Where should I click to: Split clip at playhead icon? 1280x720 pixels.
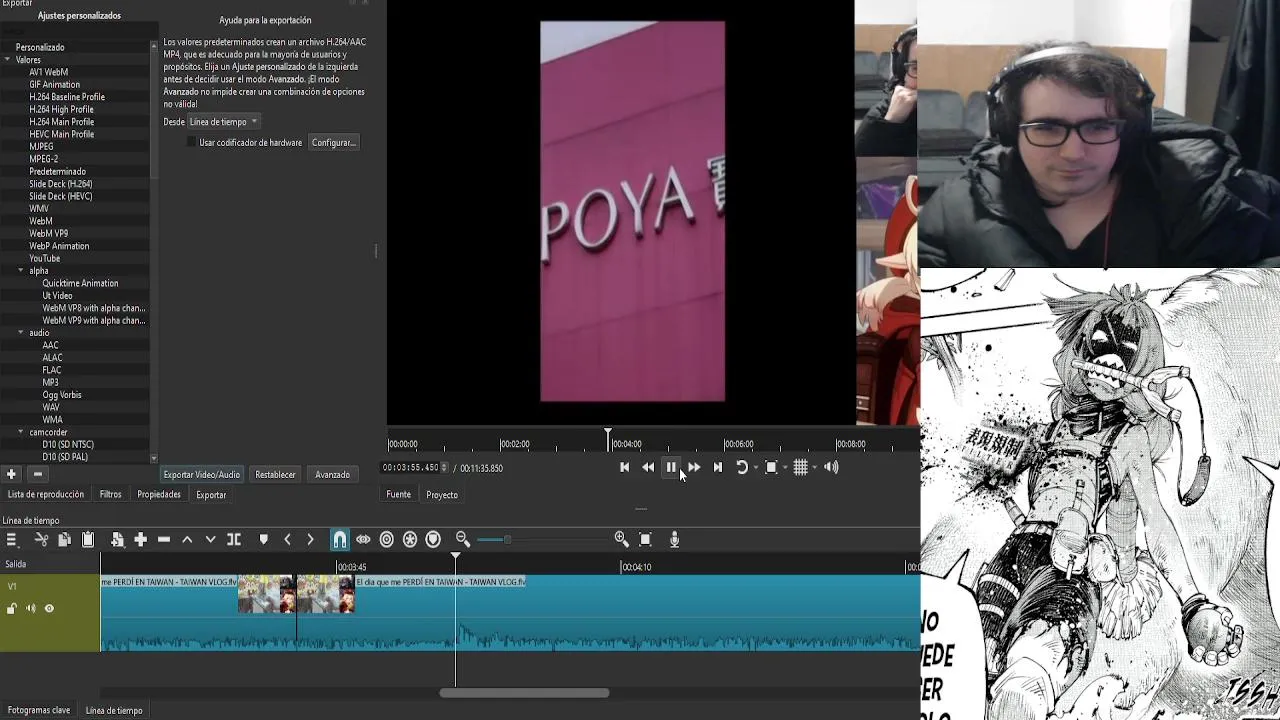tap(234, 540)
